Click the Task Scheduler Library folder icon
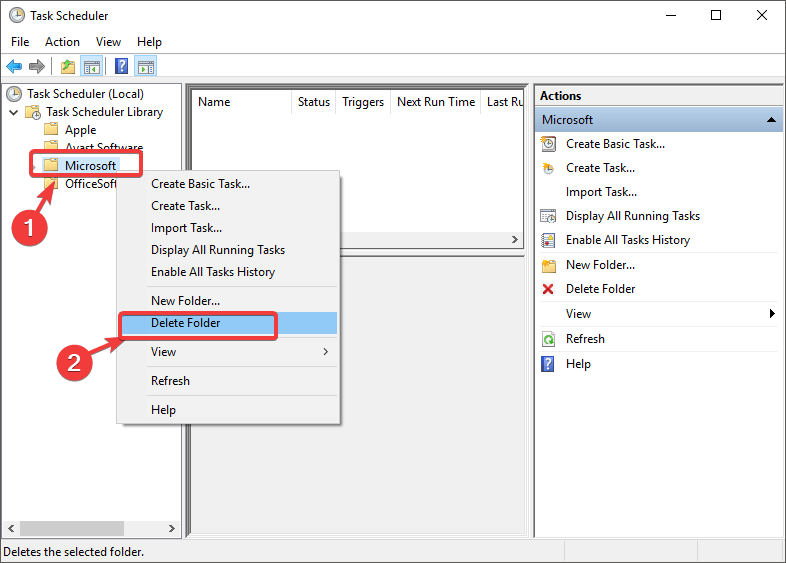The width and height of the screenshot is (786, 563). tap(33, 112)
